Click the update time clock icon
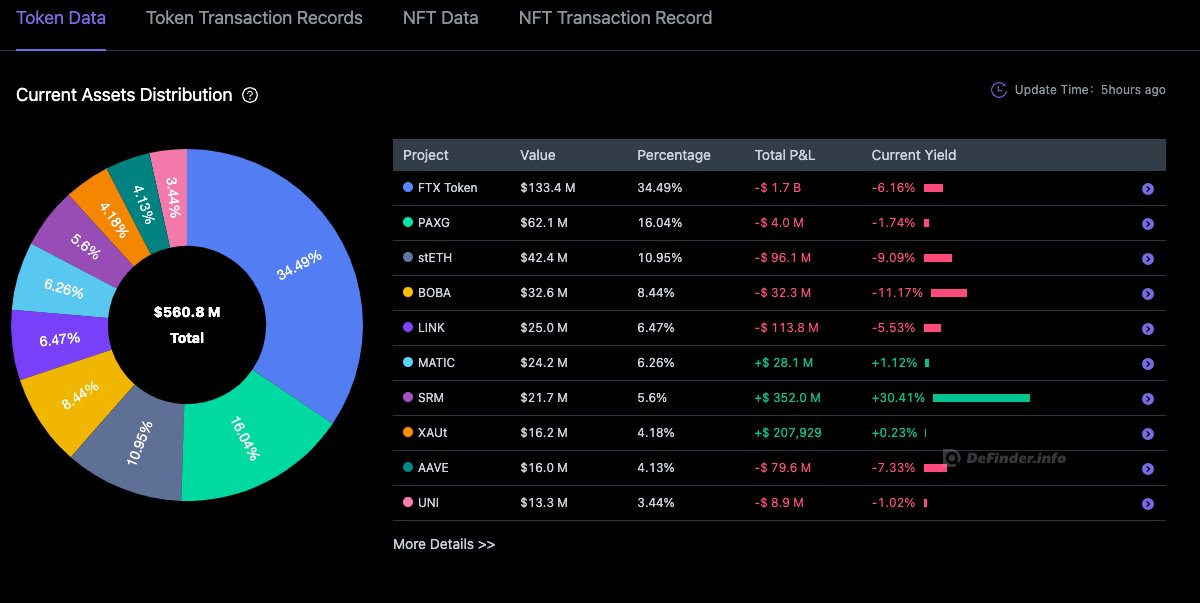This screenshot has width=1200, height=603. (998, 90)
